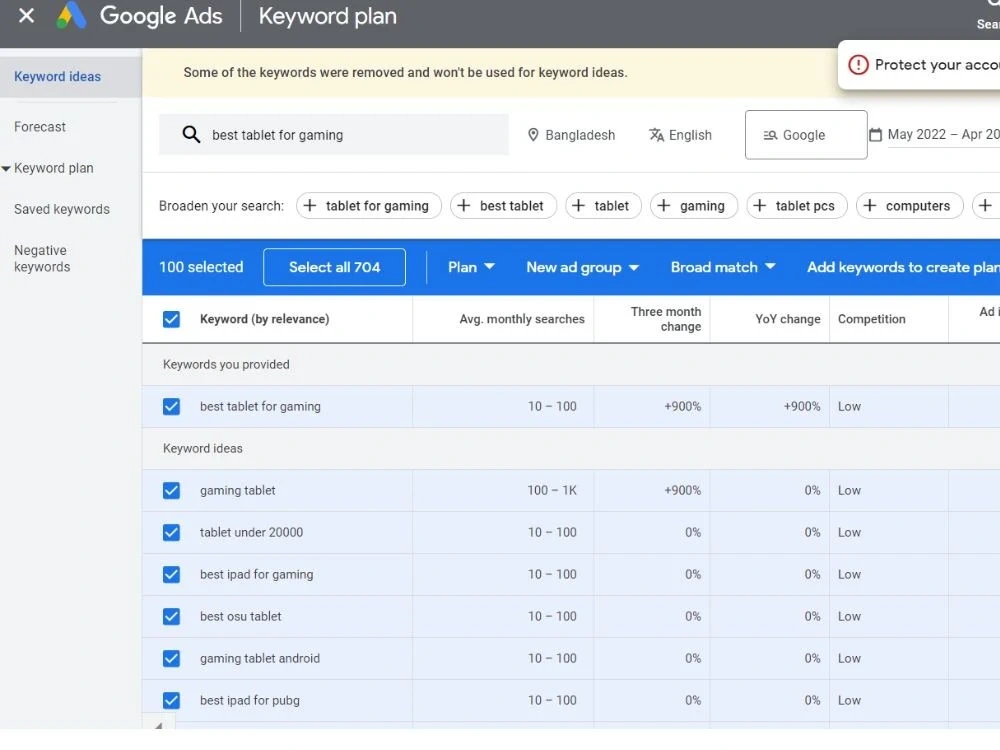Collapse the Keyword plan sidebar arrow
The height and width of the screenshot is (750, 1000).
[x=6, y=168]
